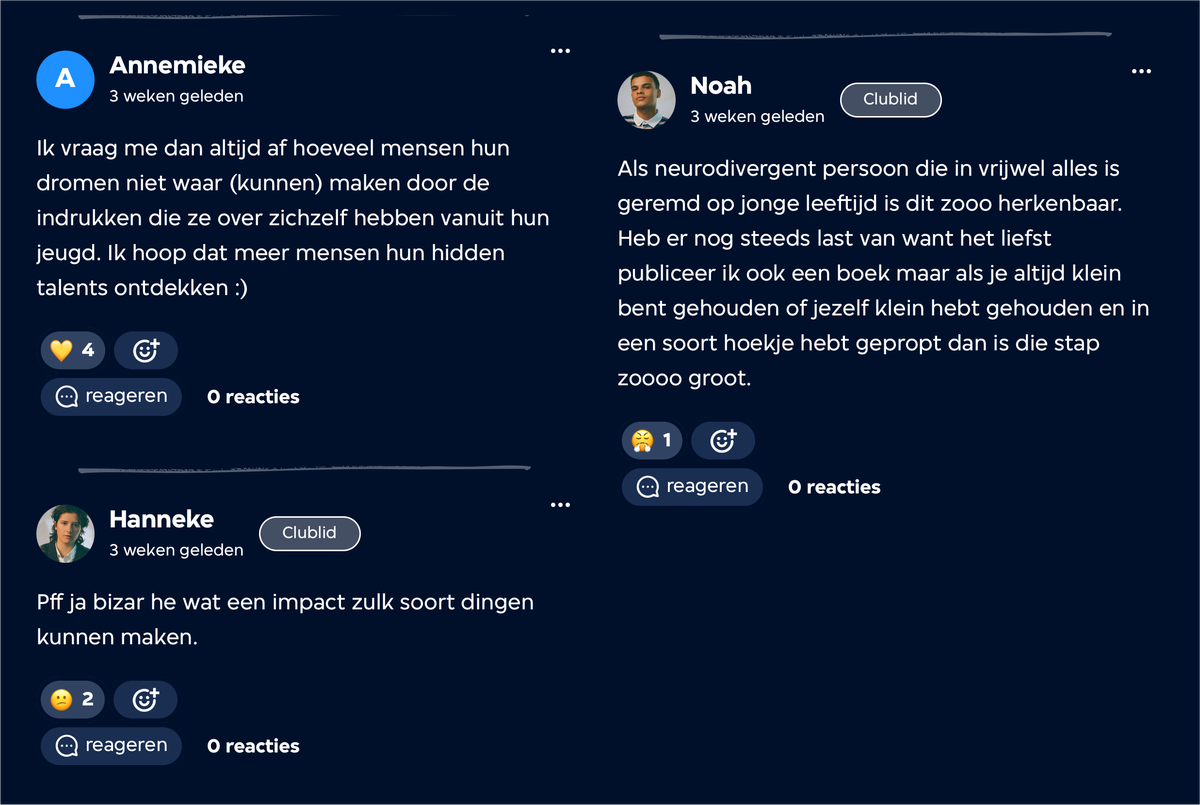Click the 'Clublid' badge next to Noah
1200x805 pixels.
pyautogui.click(x=890, y=100)
